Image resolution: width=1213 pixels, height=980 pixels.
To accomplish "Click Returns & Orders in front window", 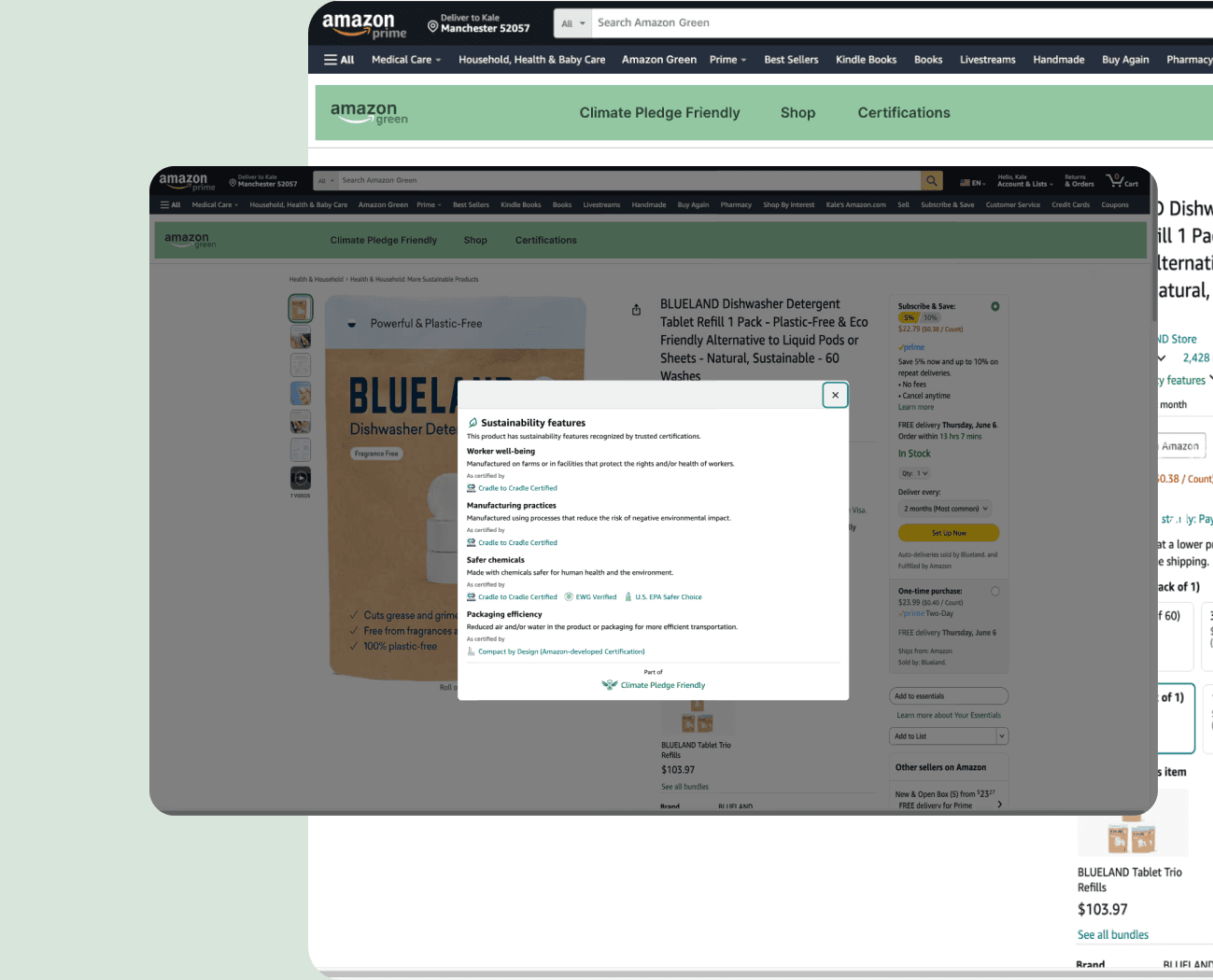I will [x=1079, y=181].
